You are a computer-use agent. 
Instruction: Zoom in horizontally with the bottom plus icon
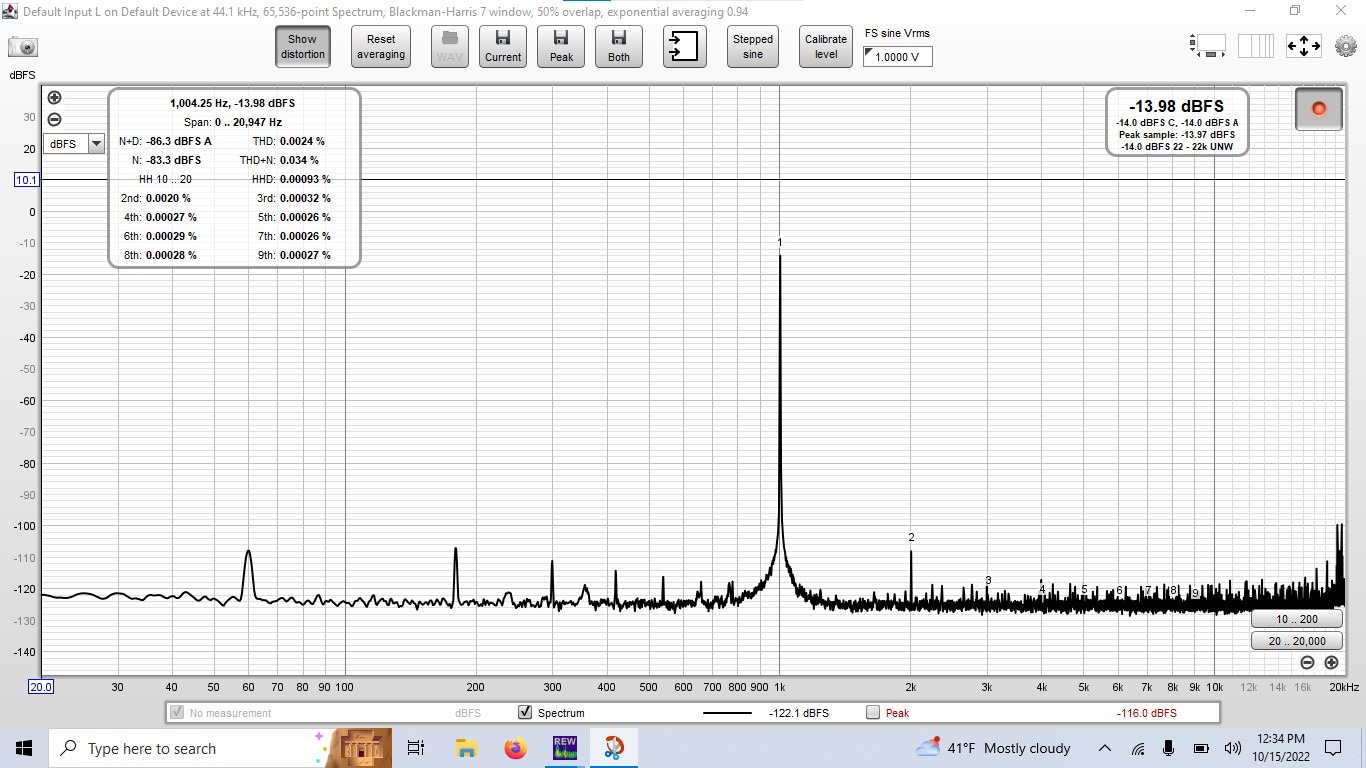(x=1331, y=663)
